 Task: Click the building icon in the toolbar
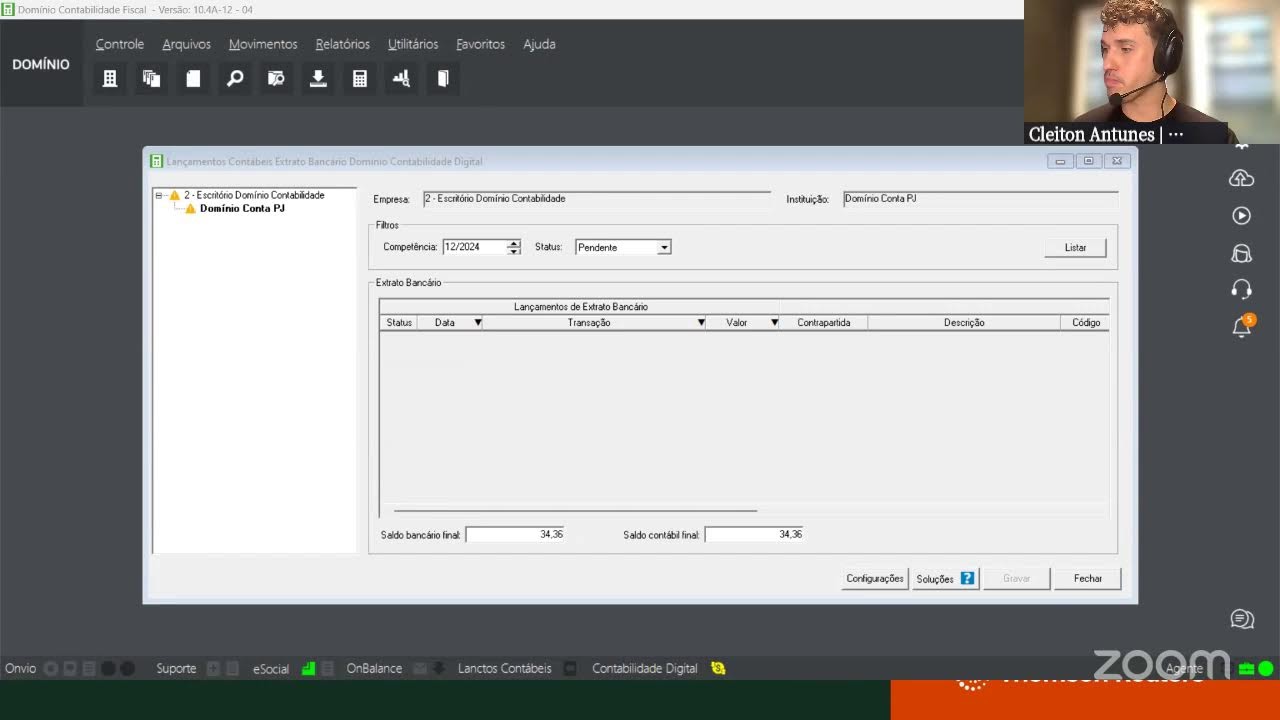pyautogui.click(x=110, y=78)
